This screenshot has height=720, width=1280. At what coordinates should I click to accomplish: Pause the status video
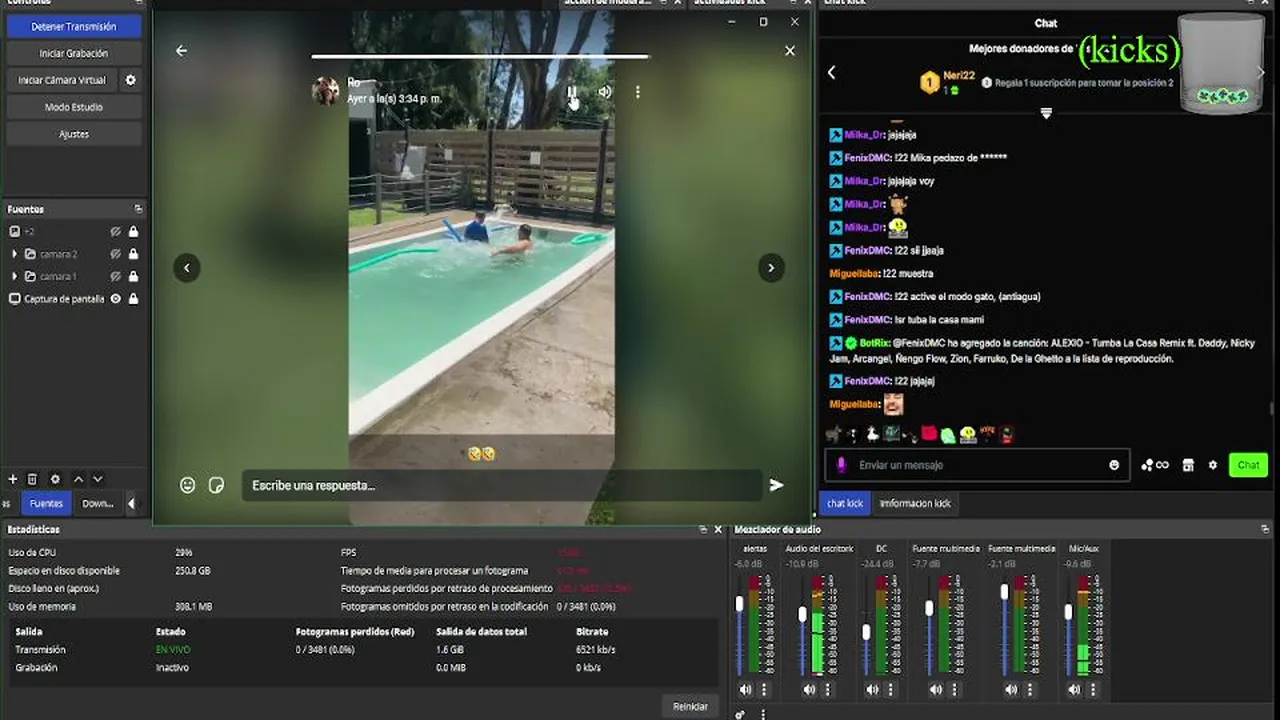point(572,92)
